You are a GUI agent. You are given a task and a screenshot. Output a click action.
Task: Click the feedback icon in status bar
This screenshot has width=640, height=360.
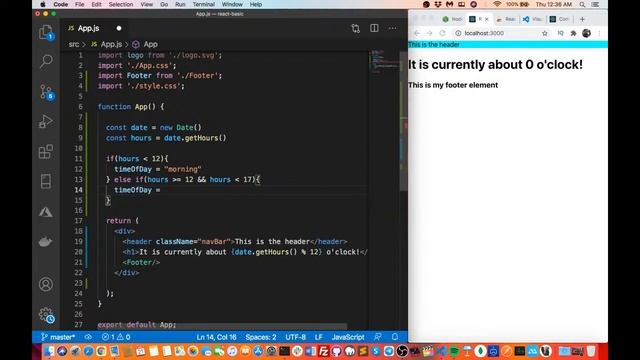(x=378, y=337)
